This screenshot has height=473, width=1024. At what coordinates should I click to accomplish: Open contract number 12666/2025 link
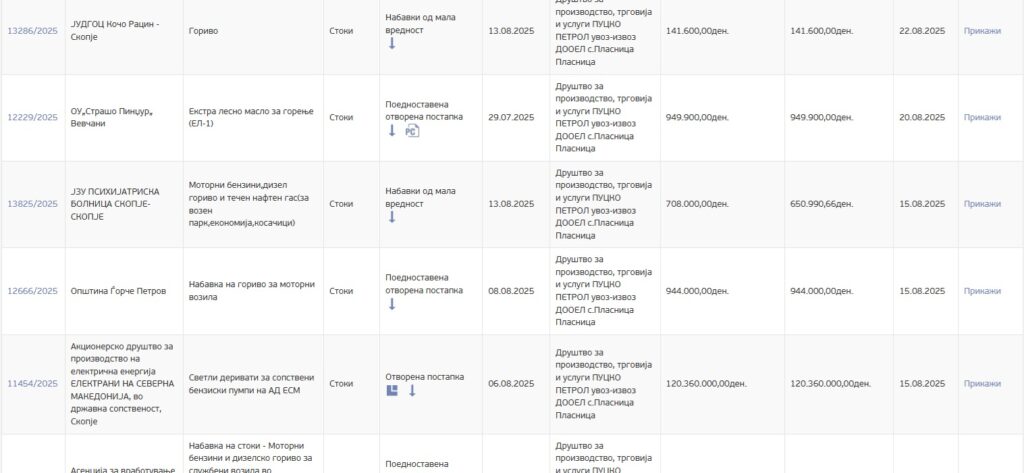tap(33, 291)
